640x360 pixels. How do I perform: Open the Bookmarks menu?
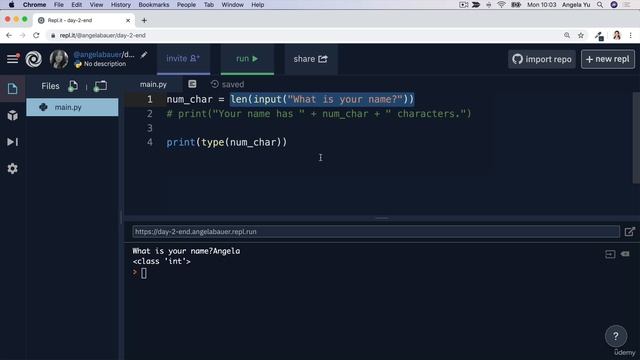point(154,5)
